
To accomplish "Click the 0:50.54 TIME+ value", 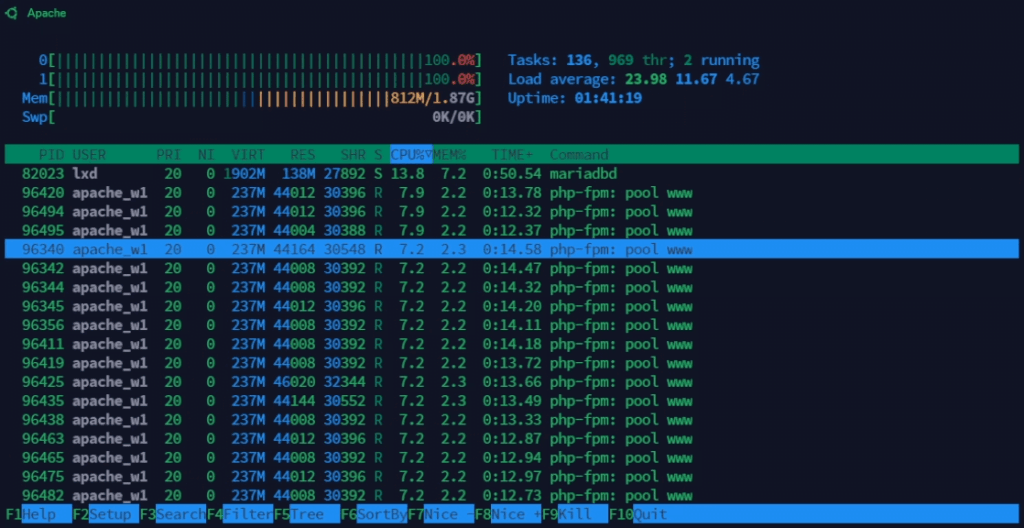I will [512, 174].
